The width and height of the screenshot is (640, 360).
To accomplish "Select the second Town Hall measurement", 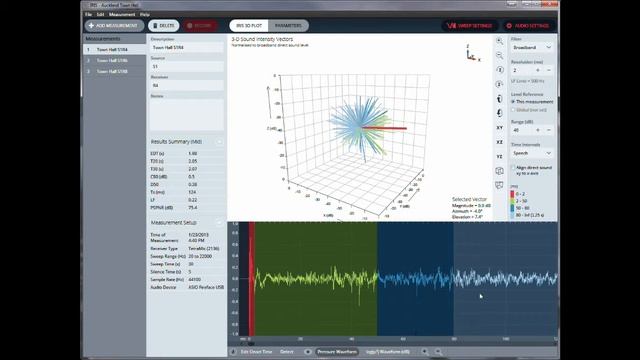I will 115,60.
